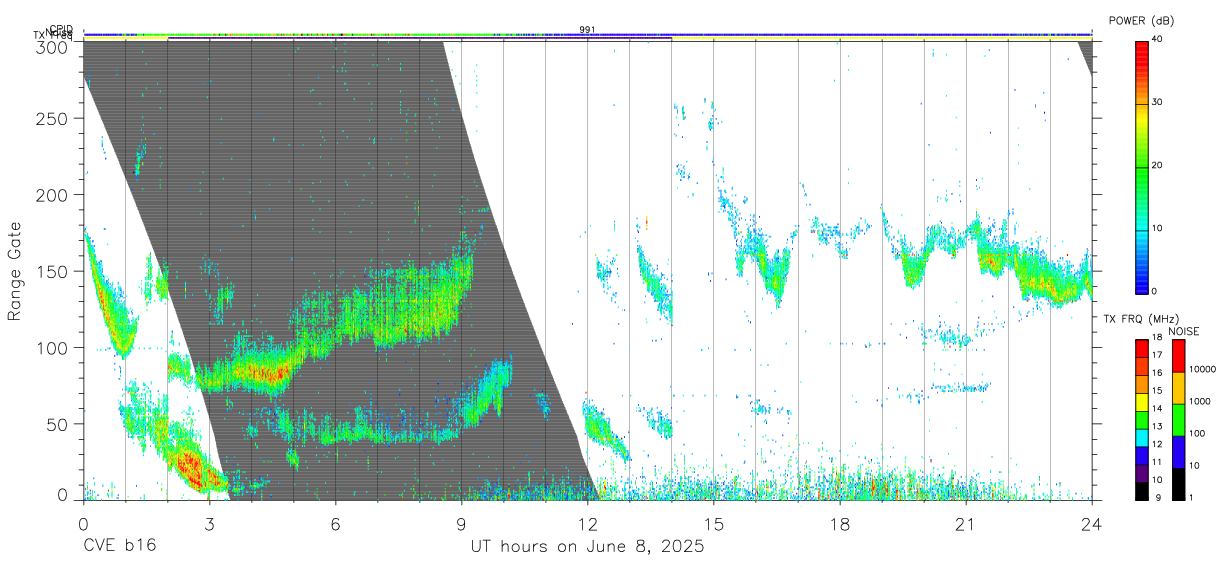Click the y-axis tick label 50
This screenshot has height=567, width=1228.
(x=57, y=424)
